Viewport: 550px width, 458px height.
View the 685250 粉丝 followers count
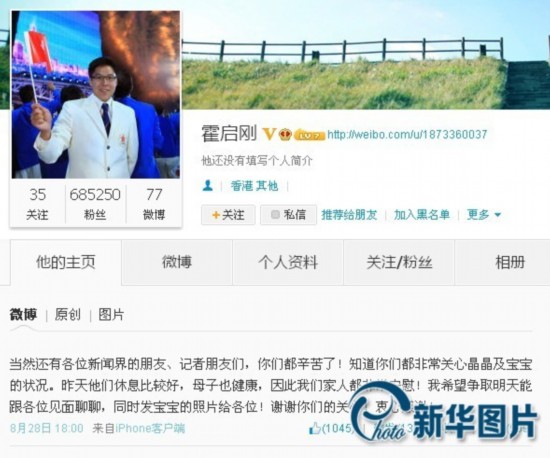click(x=95, y=204)
